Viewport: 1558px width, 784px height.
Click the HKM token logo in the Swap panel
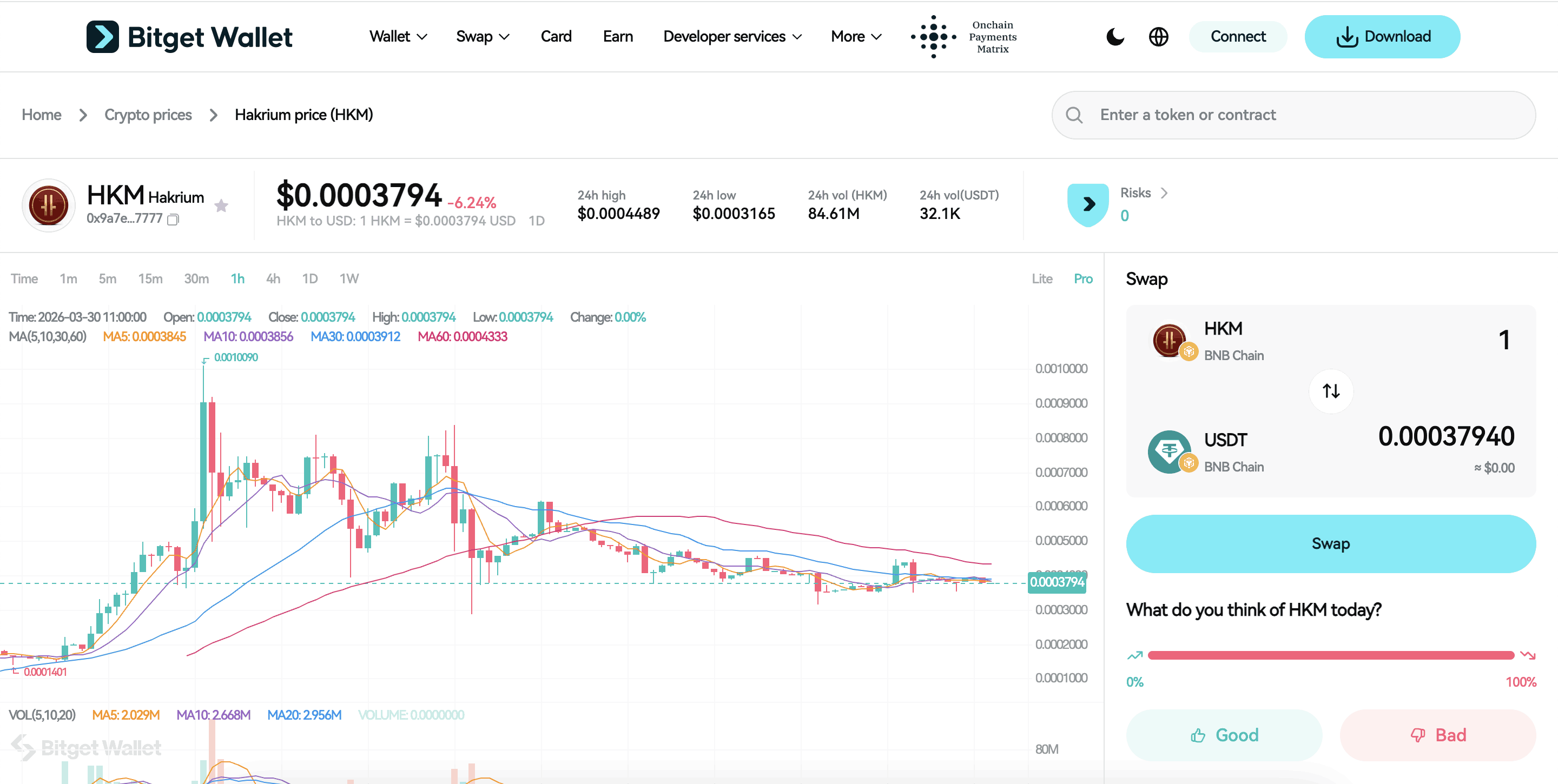(x=1169, y=340)
